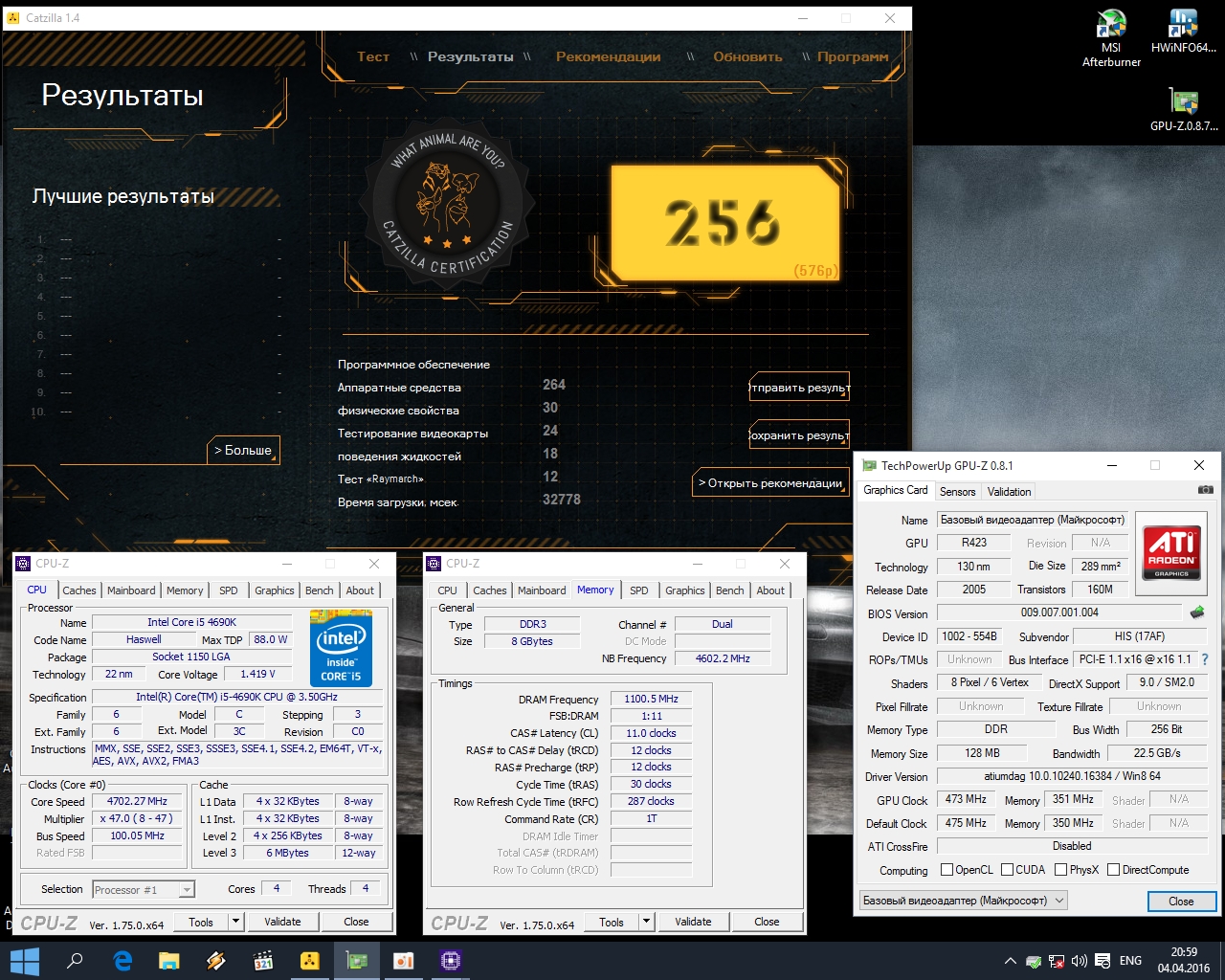1225x980 pixels.
Task: Enable the CUDA checkbox in GPU-Z
Action: click(1007, 870)
